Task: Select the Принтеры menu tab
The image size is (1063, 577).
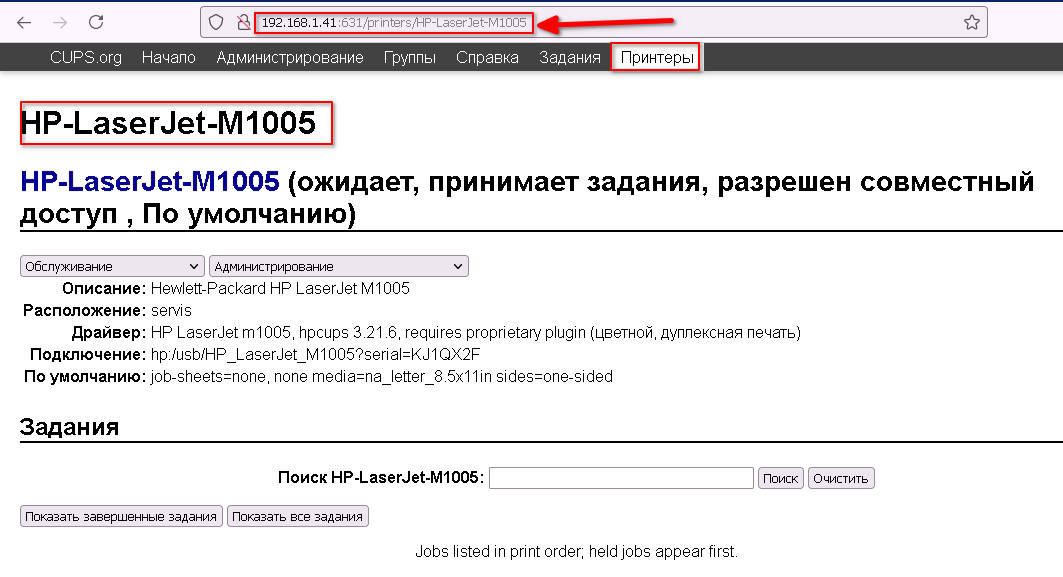Action: (654, 57)
